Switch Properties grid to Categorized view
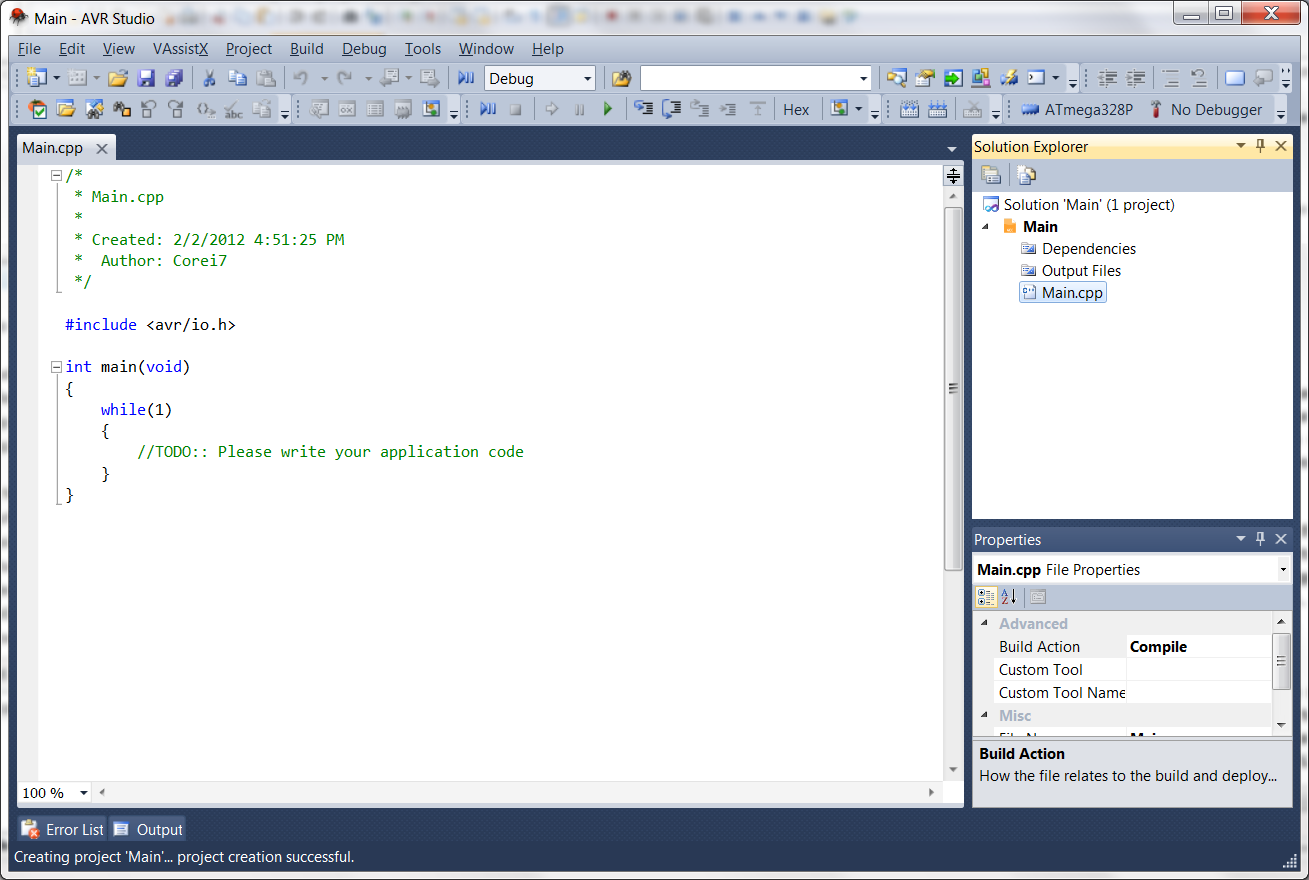 click(986, 597)
